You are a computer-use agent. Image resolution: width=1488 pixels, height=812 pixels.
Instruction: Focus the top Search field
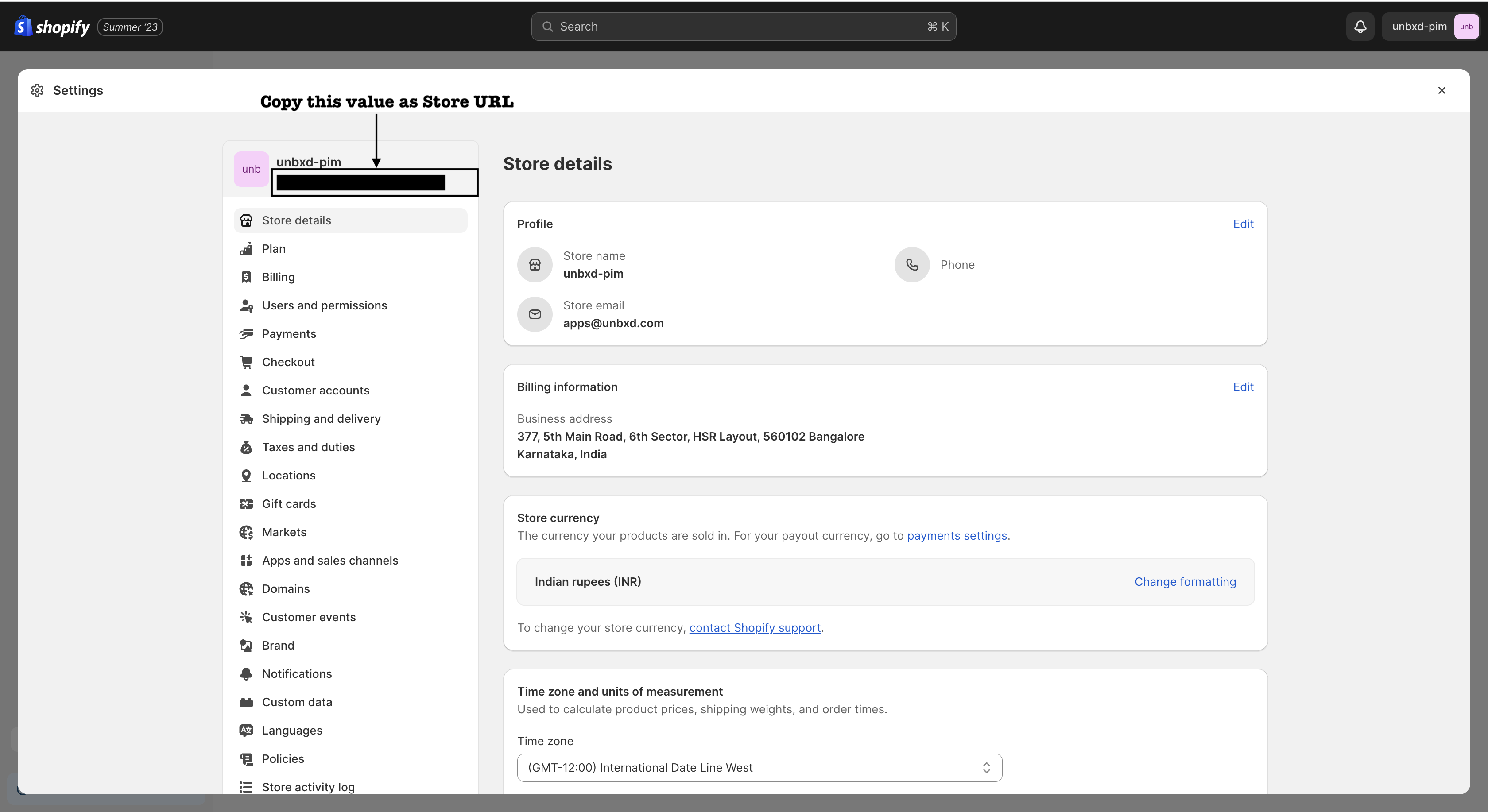[744, 27]
